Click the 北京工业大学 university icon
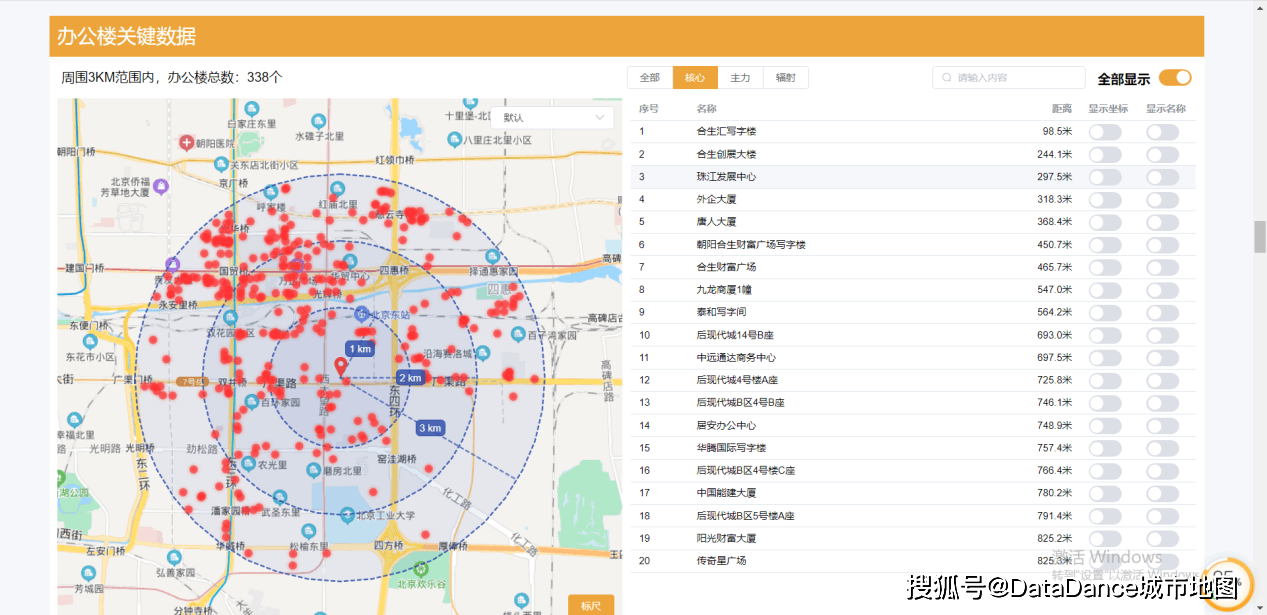This screenshot has width=1267, height=615. pyautogui.click(x=347, y=515)
